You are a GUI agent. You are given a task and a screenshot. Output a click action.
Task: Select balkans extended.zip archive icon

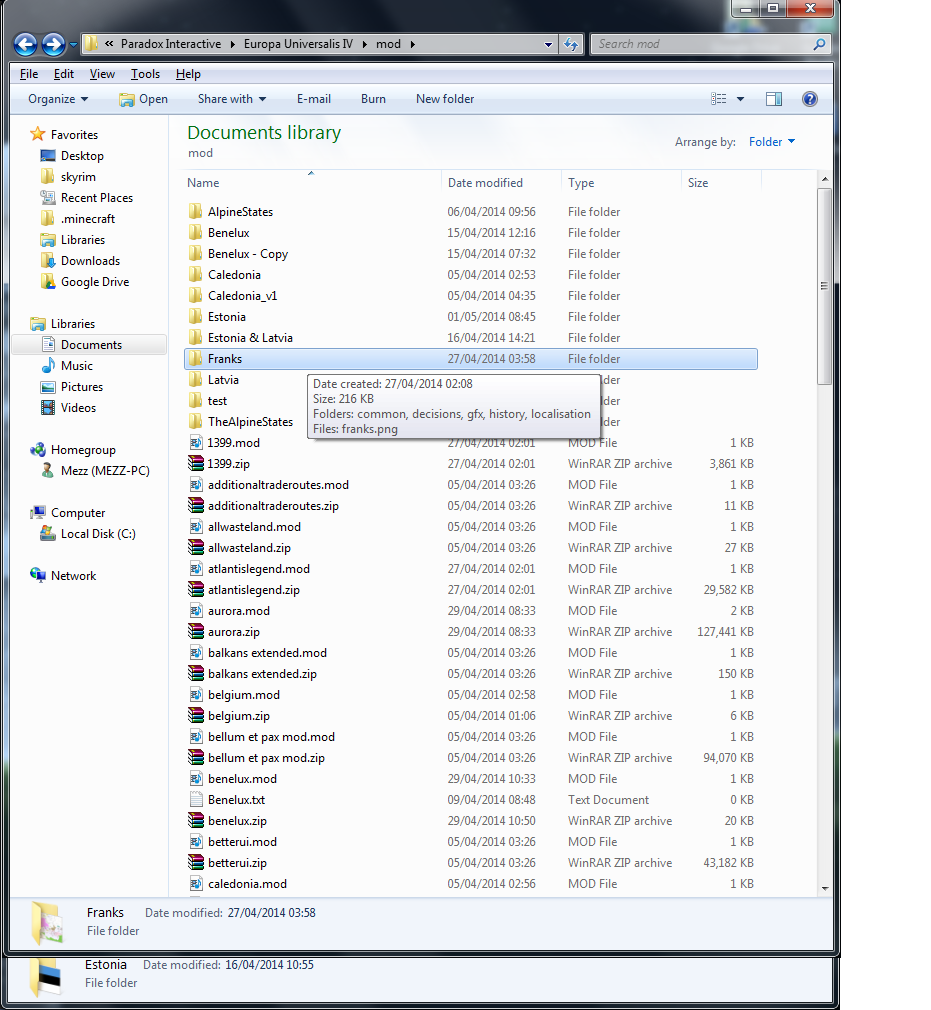196,674
